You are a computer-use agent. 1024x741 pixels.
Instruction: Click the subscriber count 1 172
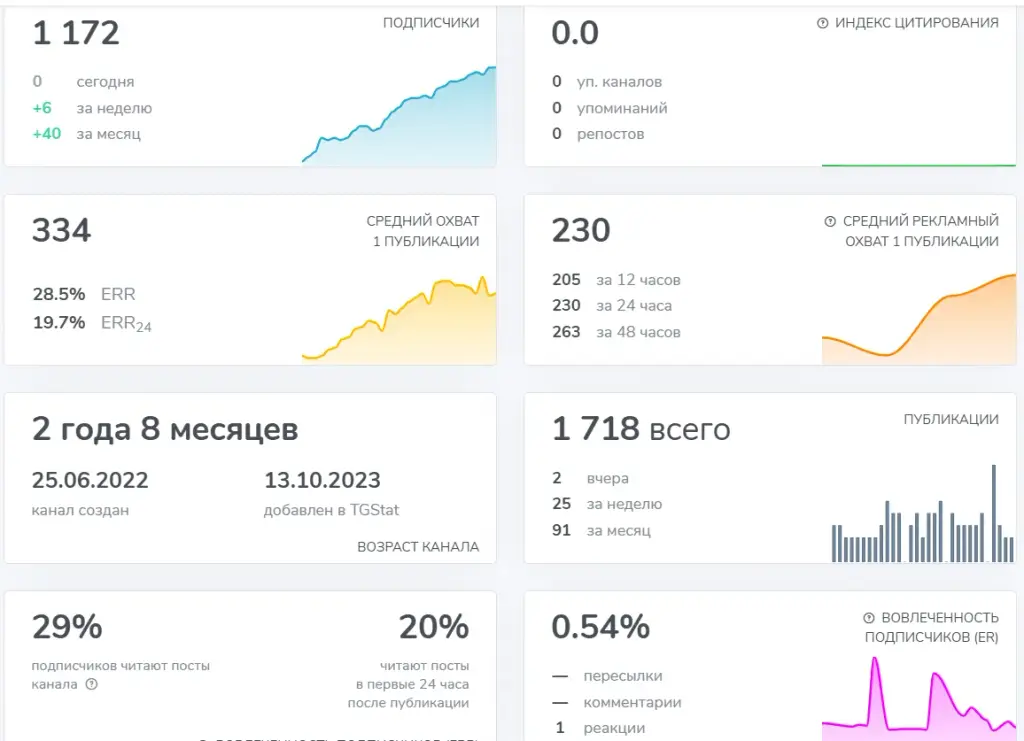pos(76,33)
